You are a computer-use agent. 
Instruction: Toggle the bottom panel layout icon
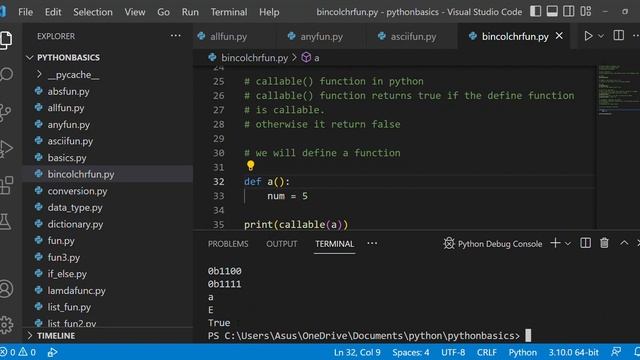point(552,11)
